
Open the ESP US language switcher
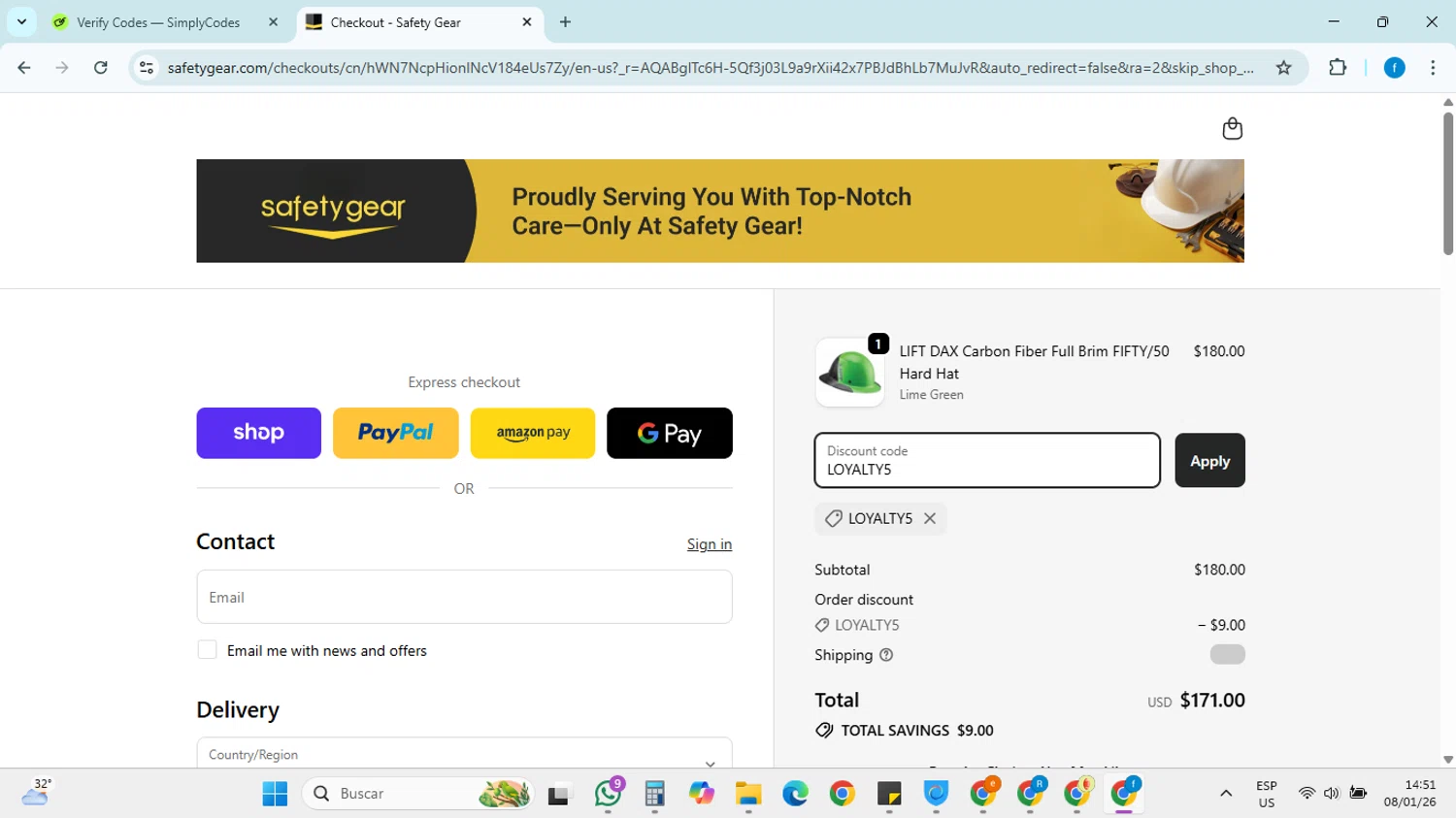(1267, 794)
